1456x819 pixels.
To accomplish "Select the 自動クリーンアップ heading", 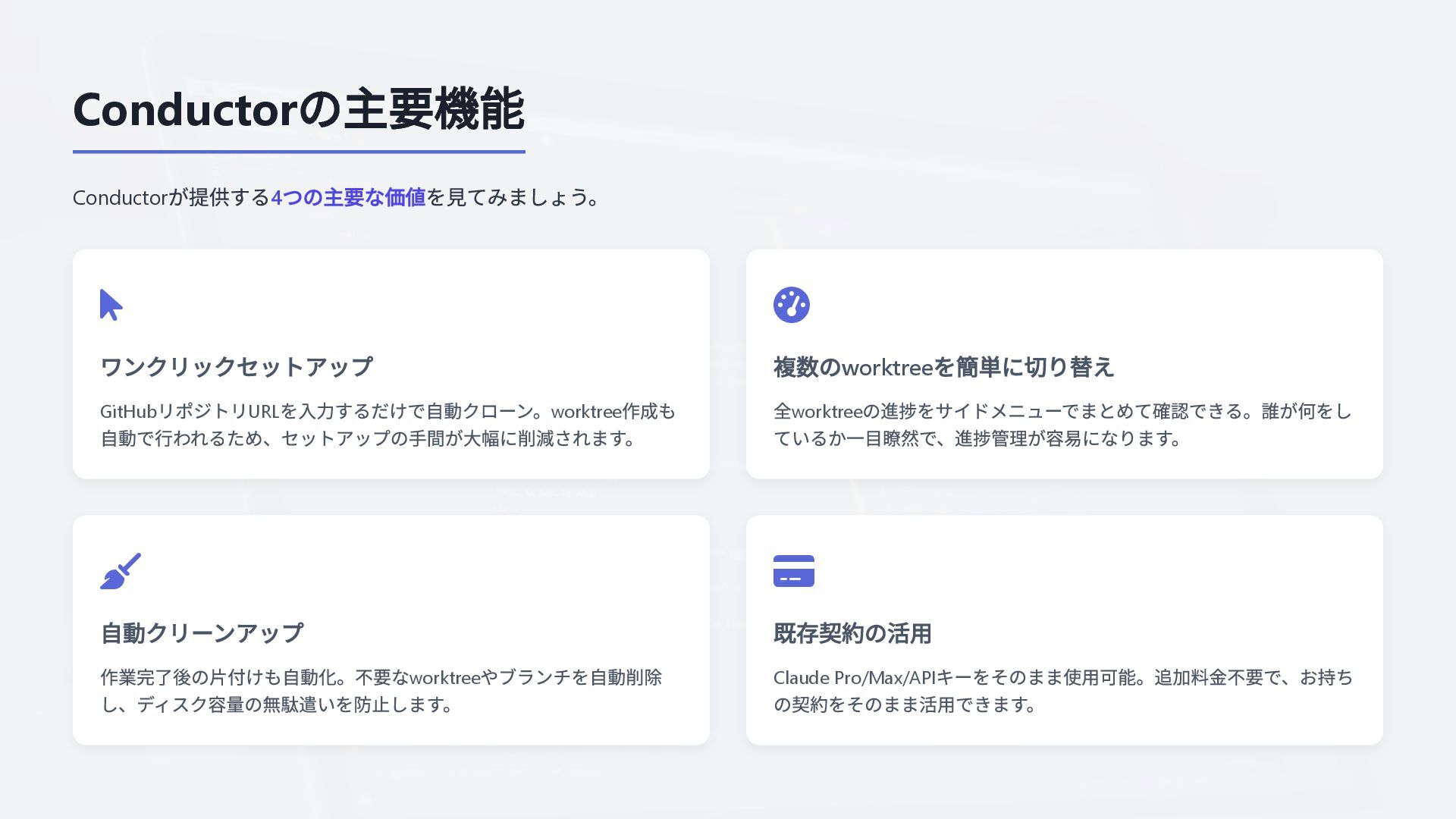I will point(202,633).
